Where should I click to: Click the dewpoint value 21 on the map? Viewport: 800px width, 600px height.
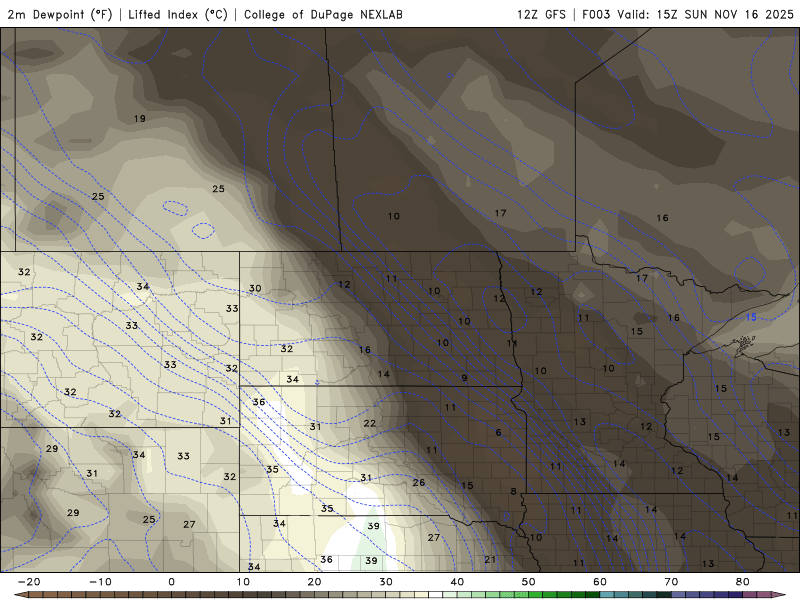click(490, 560)
